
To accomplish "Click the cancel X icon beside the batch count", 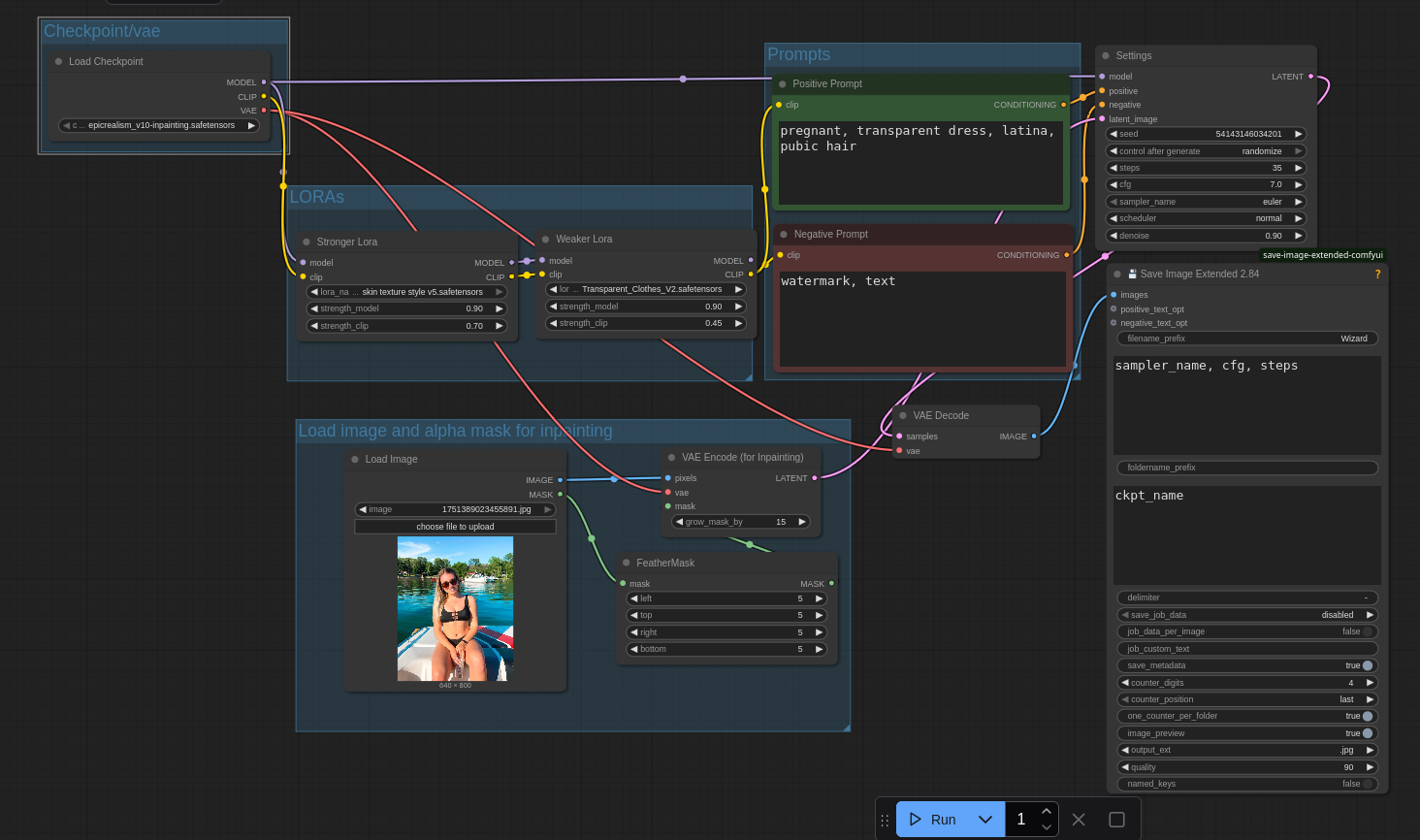I will [x=1079, y=820].
